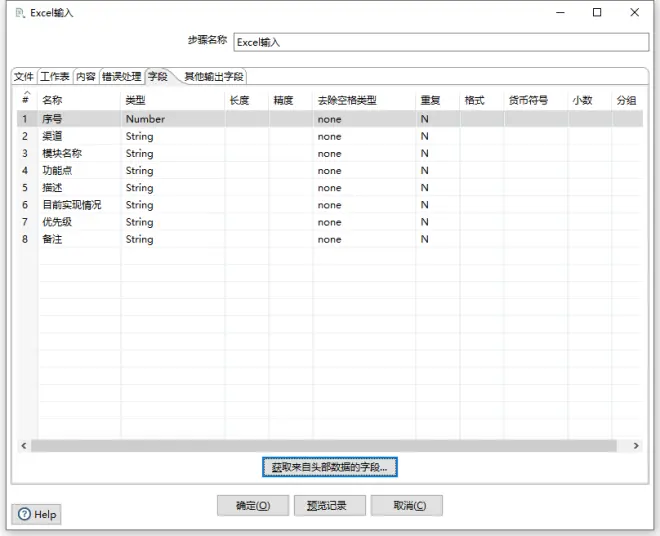Click the 小数 column header
The image size is (660, 536).
click(x=590, y=100)
